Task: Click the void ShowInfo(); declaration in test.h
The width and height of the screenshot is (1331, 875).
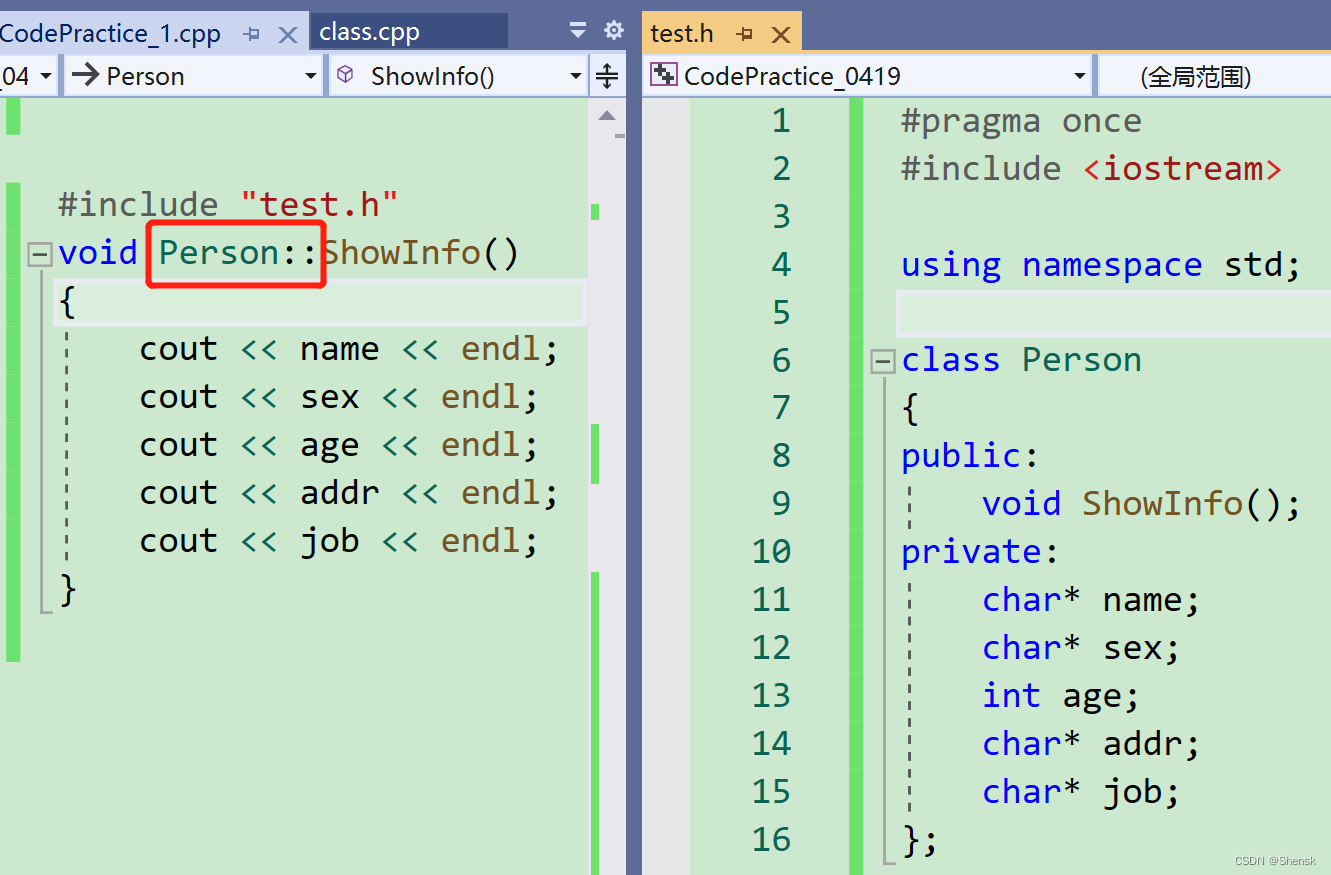Action: 1141,504
